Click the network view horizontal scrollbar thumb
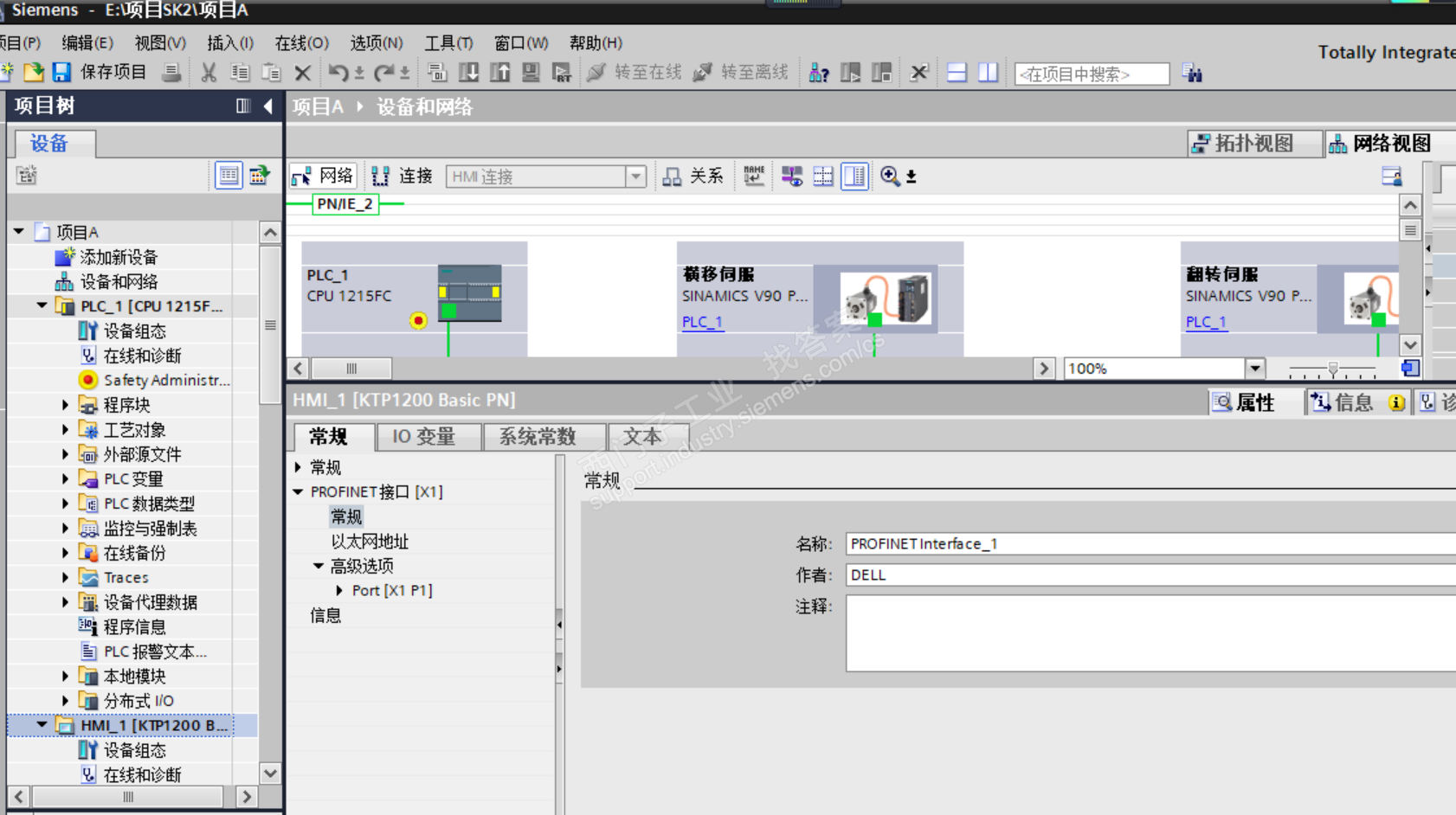Image resolution: width=1456 pixels, height=815 pixels. 351,369
